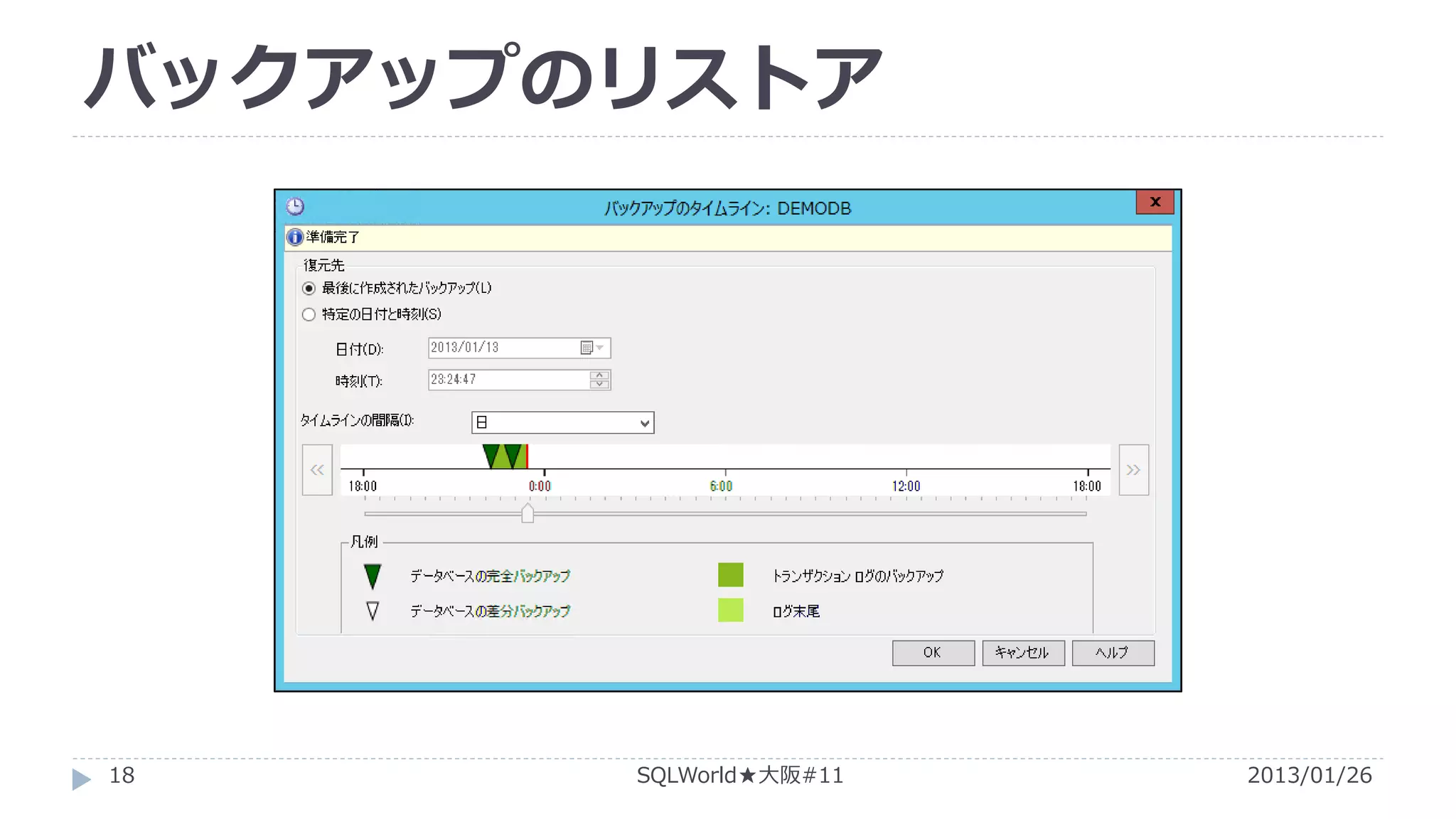
Task: Click the キャンセル button
Action: (x=1023, y=653)
